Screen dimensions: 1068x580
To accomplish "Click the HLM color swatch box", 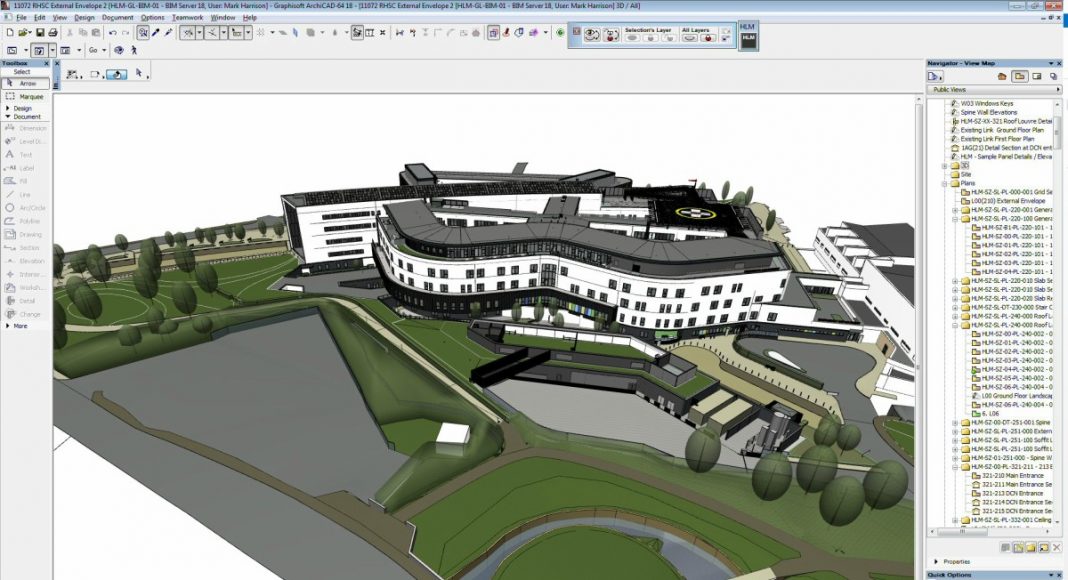I will click(749, 37).
